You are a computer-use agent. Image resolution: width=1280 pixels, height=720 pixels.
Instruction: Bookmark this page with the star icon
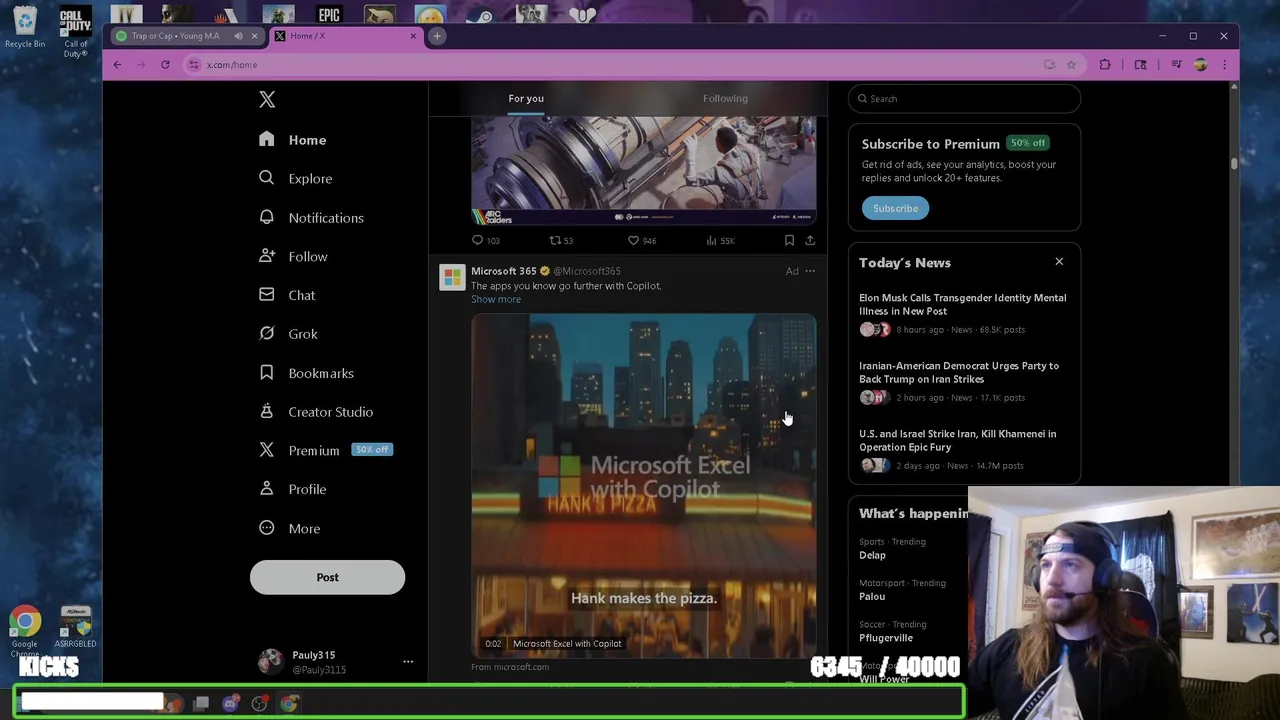[1071, 65]
